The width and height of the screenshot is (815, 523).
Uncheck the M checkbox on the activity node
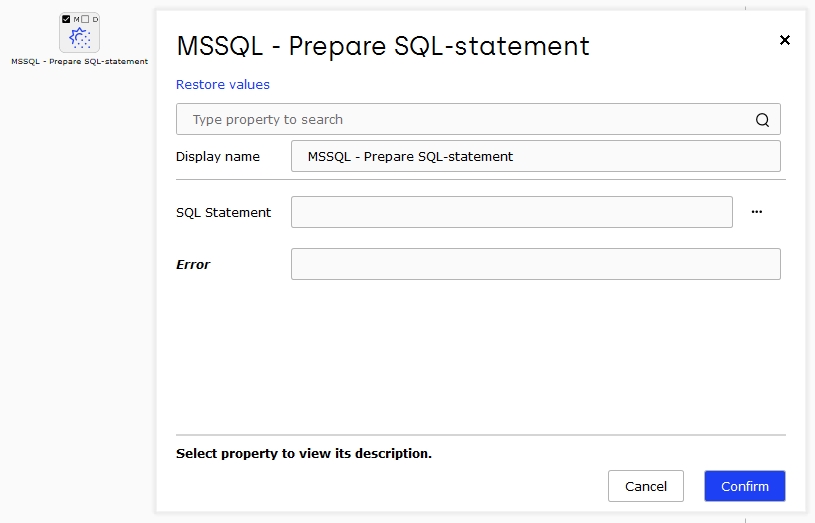pyautogui.click(x=66, y=19)
